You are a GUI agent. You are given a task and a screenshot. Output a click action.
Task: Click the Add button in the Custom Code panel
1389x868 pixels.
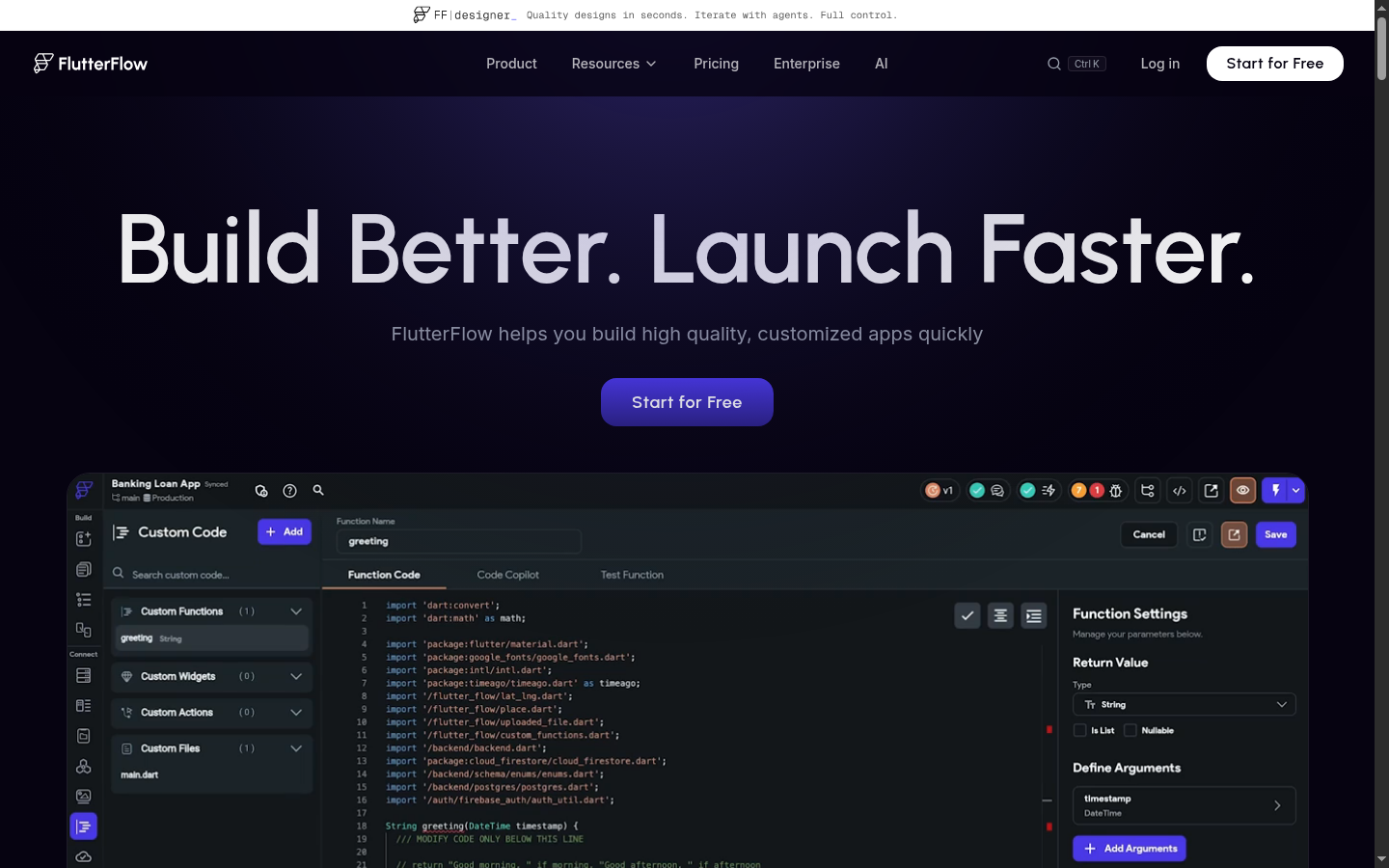coord(285,531)
